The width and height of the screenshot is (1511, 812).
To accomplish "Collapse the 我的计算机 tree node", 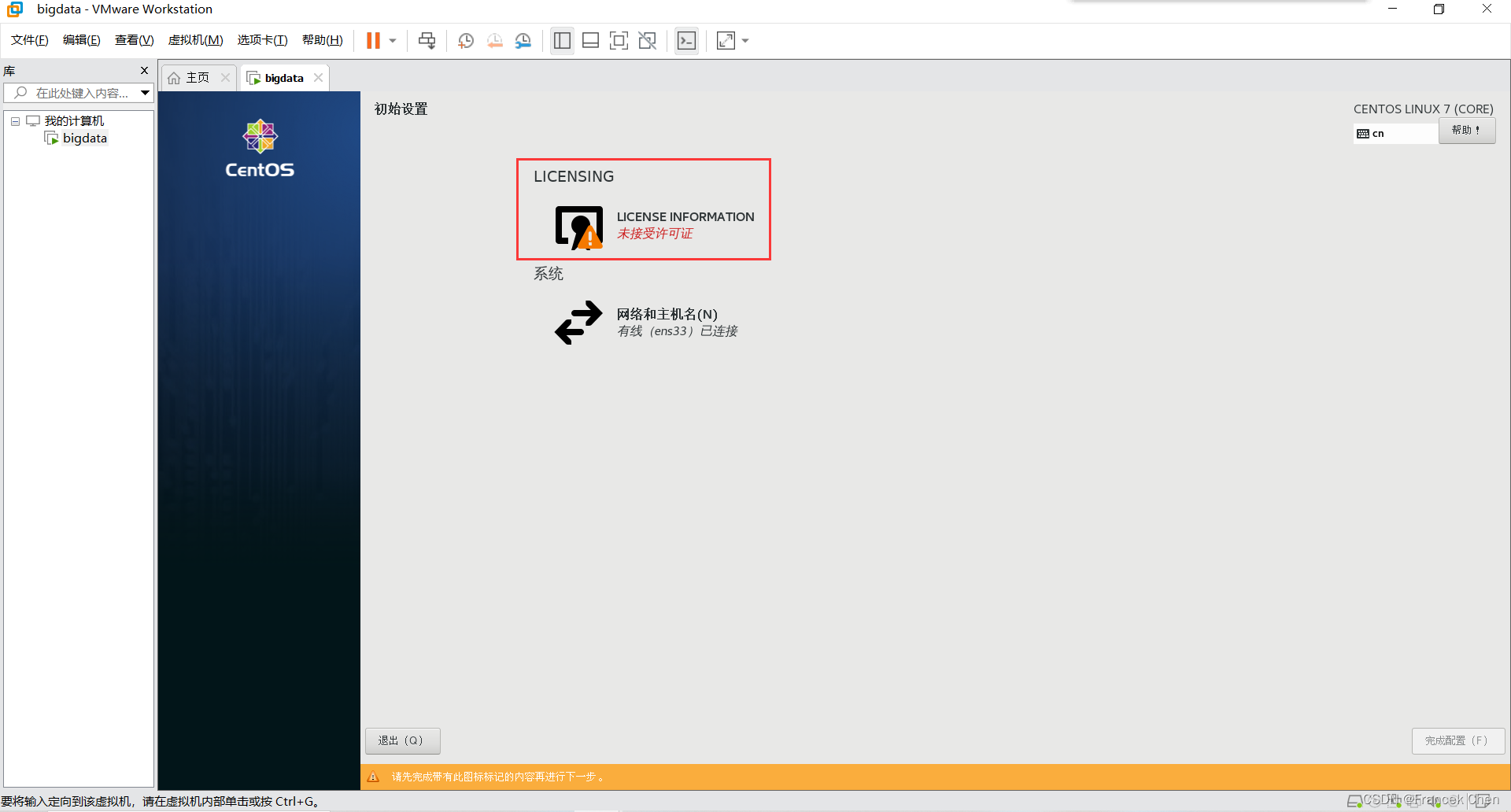I will pos(14,120).
